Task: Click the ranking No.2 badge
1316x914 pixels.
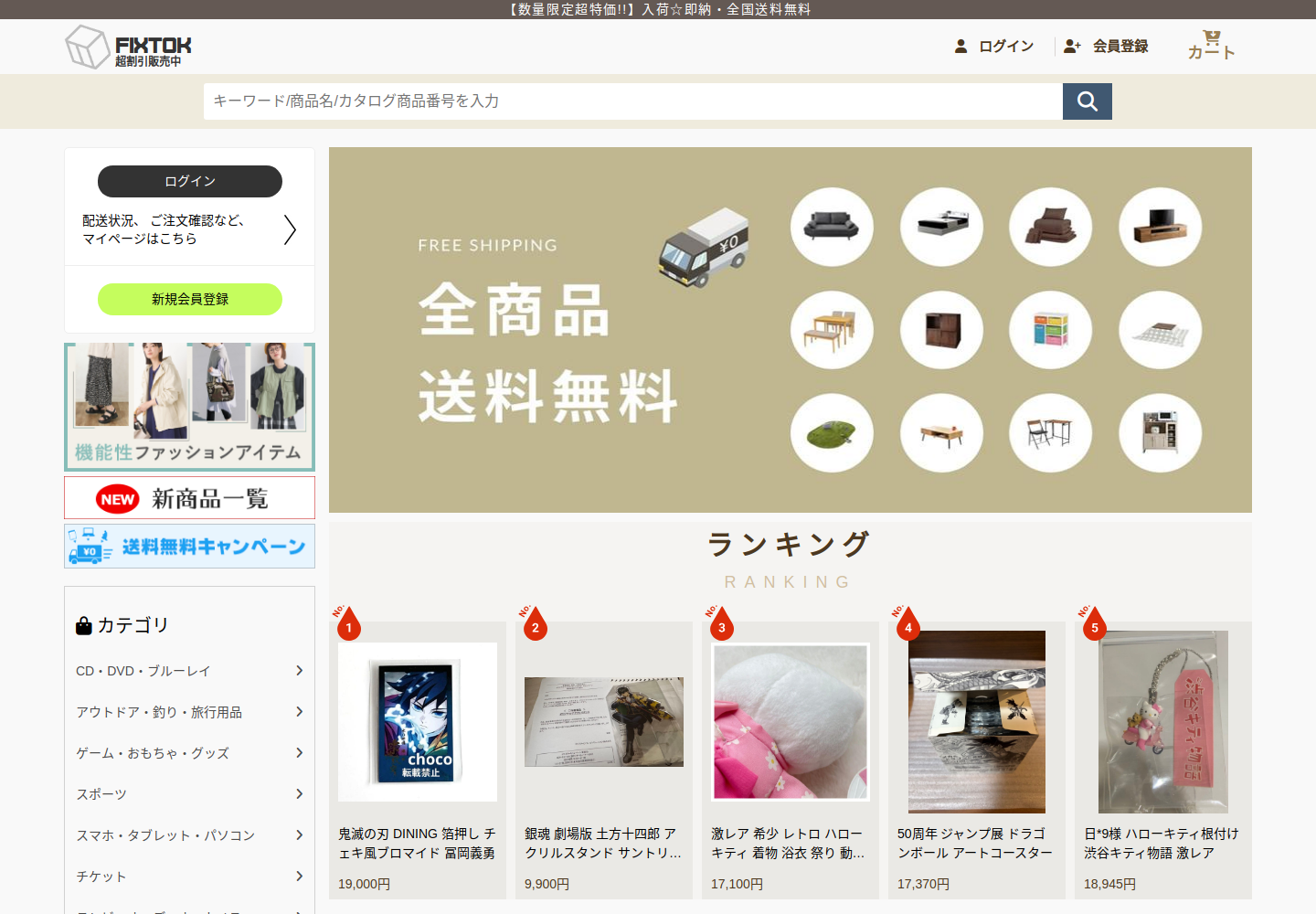Action: (x=535, y=623)
